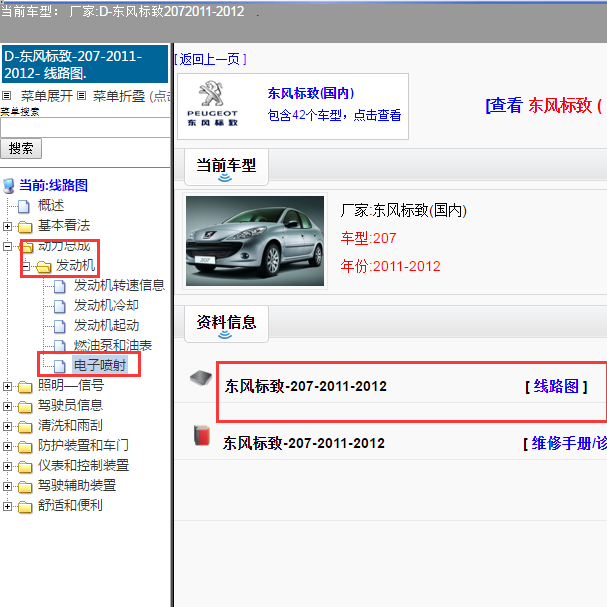Click the 照明—信号 folder icon

(x=25, y=387)
